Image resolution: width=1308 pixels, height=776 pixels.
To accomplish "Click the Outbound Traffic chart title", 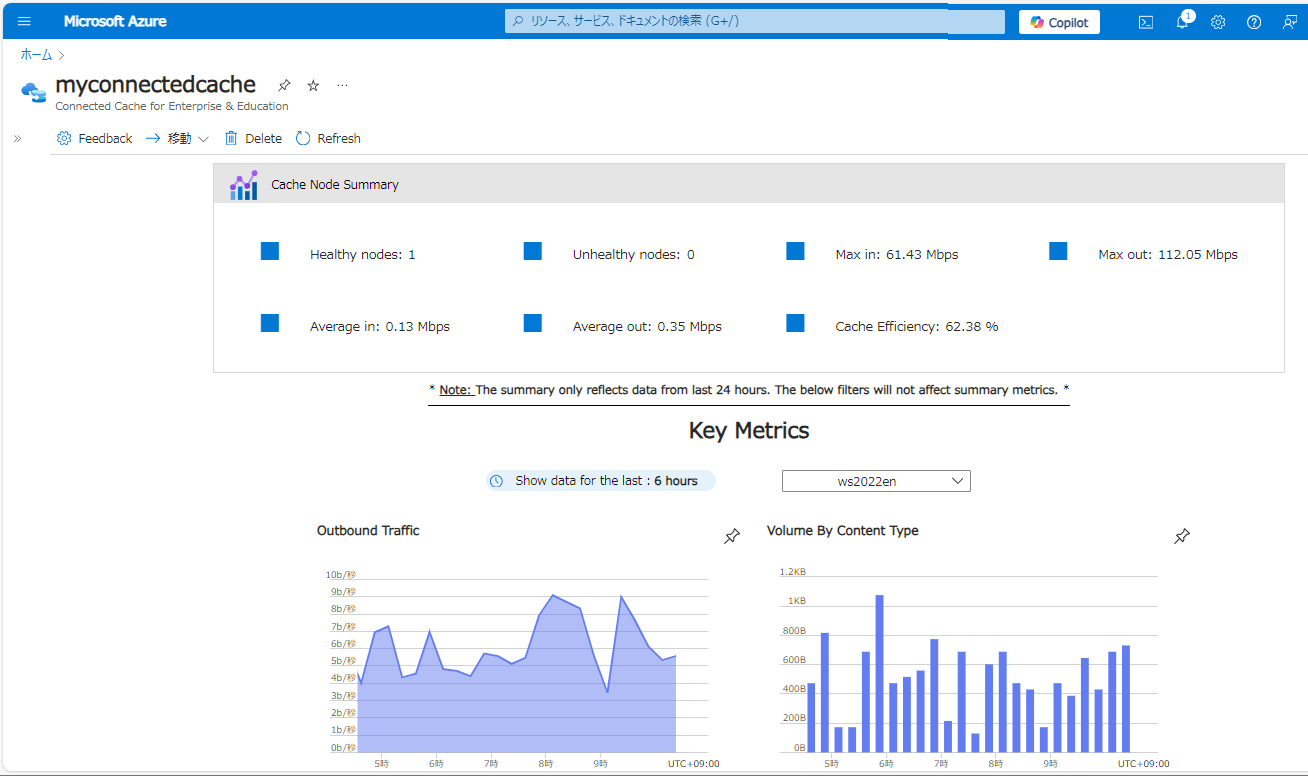I will click(x=368, y=531).
